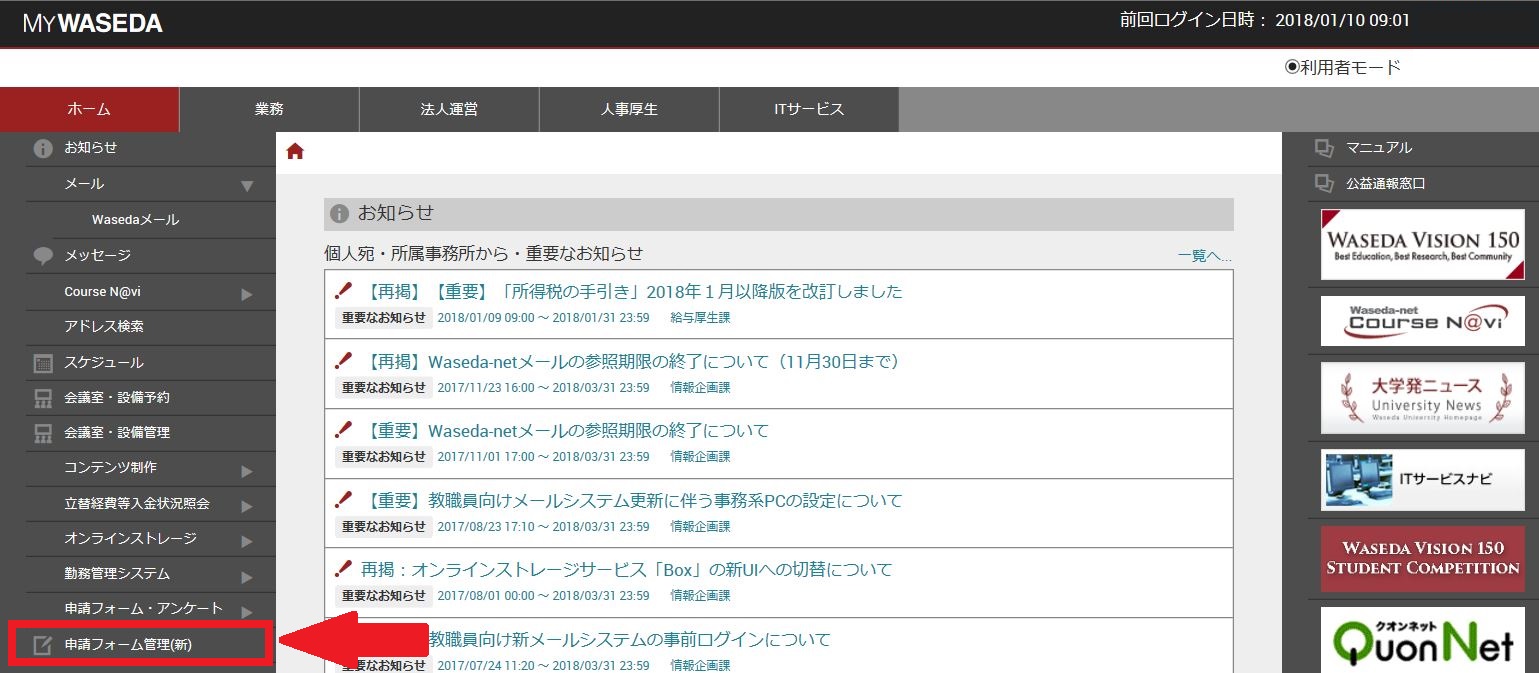This screenshot has height=673, width=1539.
Task: Open the 所得税の手引き 2018年1月以降版 notice
Action: coord(630,291)
